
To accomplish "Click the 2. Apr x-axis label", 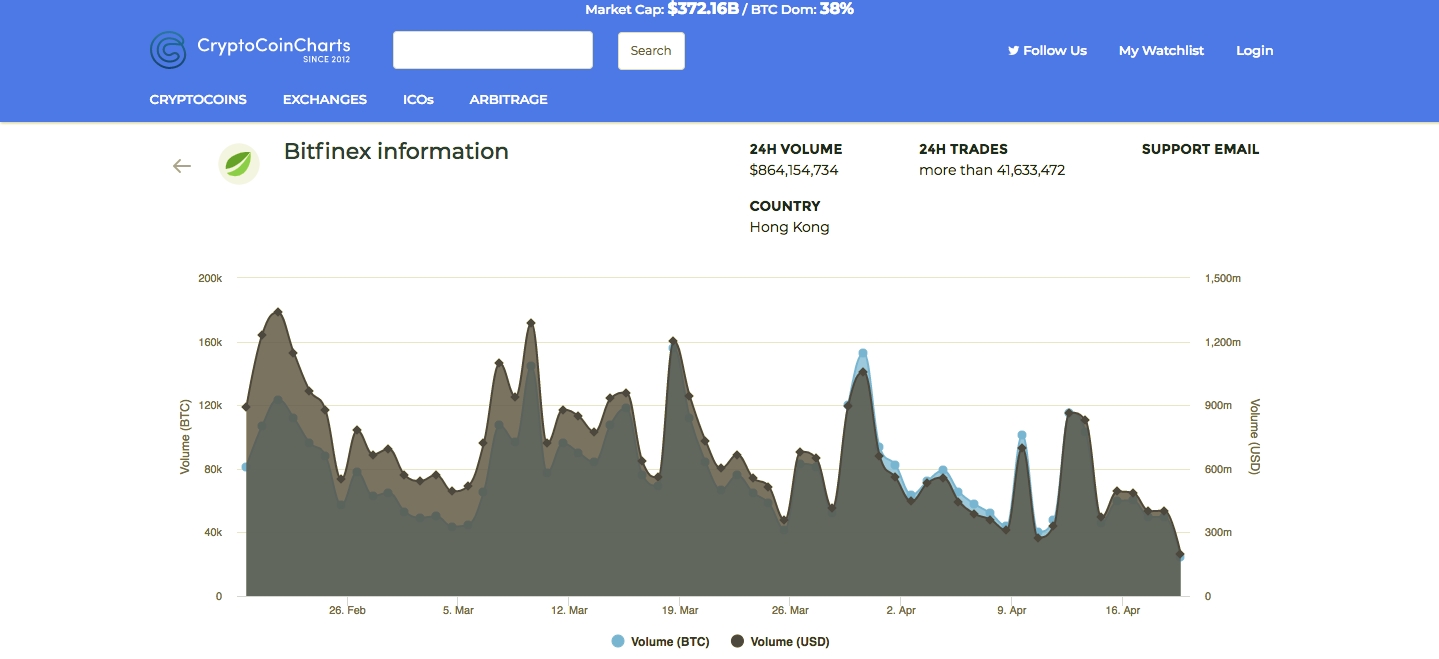I will coord(901,610).
